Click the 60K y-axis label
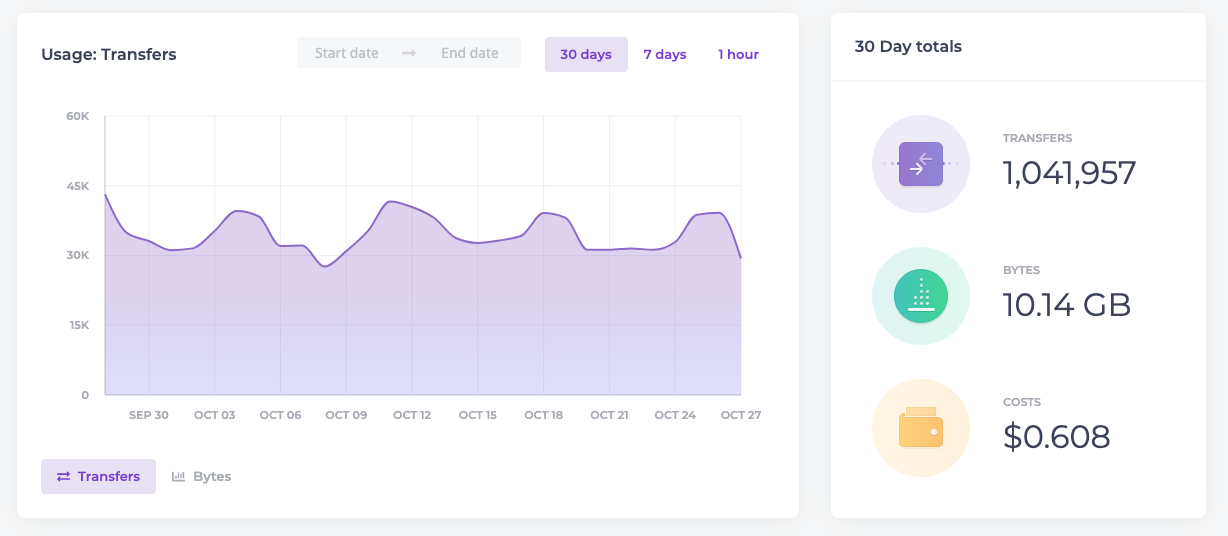The height and width of the screenshot is (536, 1228). click(x=78, y=116)
